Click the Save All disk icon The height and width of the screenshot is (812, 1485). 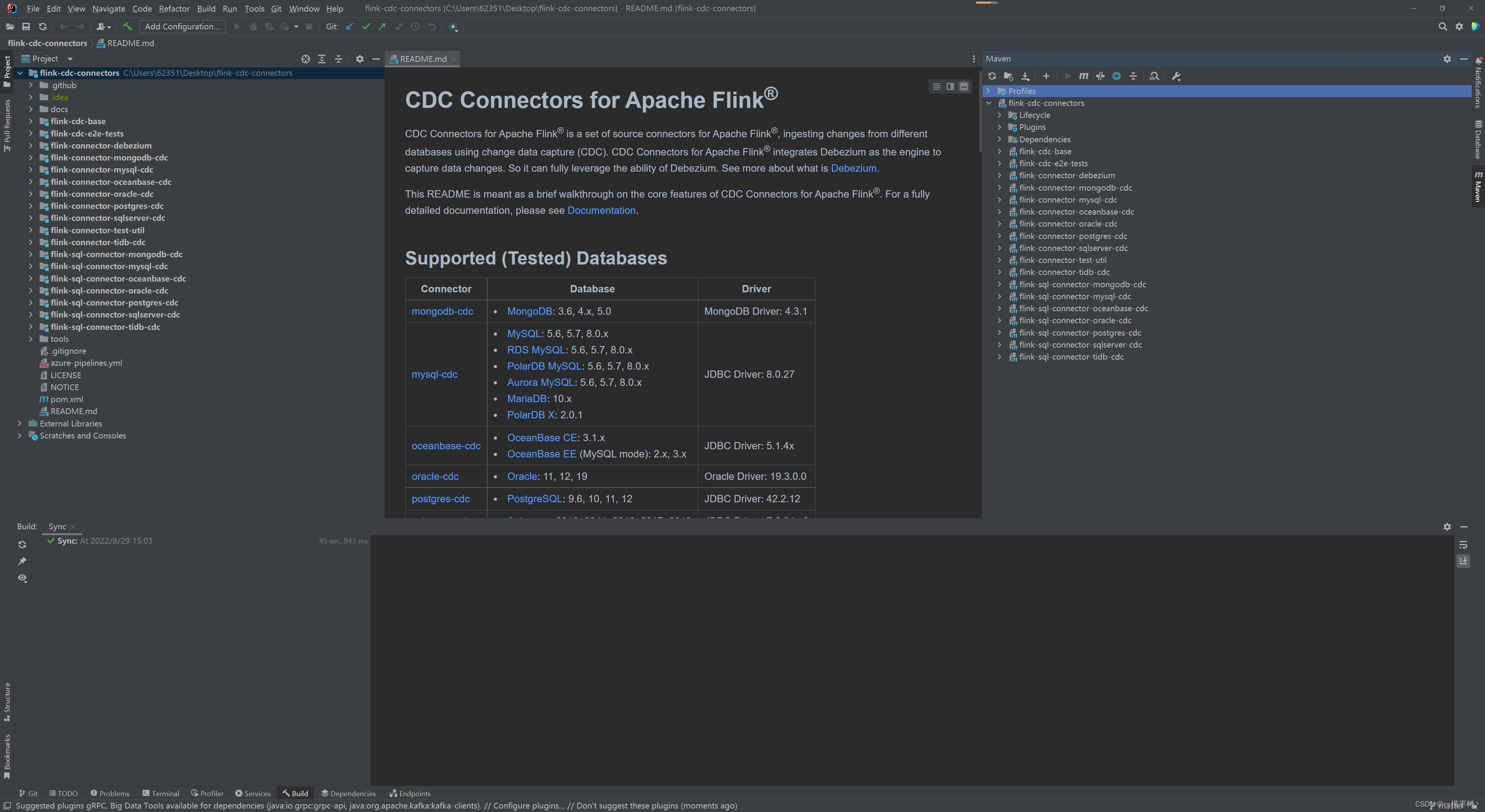(26, 27)
